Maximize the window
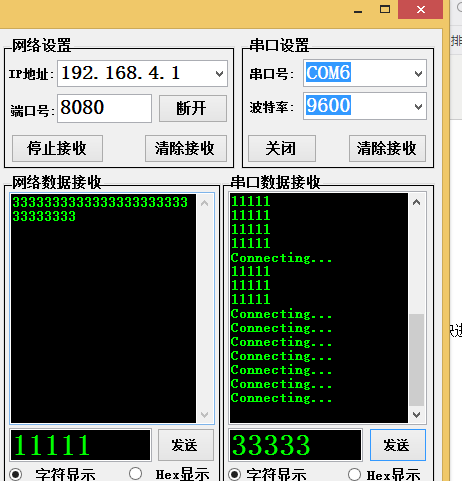Viewport: 462px width, 481px height. pyautogui.click(x=385, y=9)
